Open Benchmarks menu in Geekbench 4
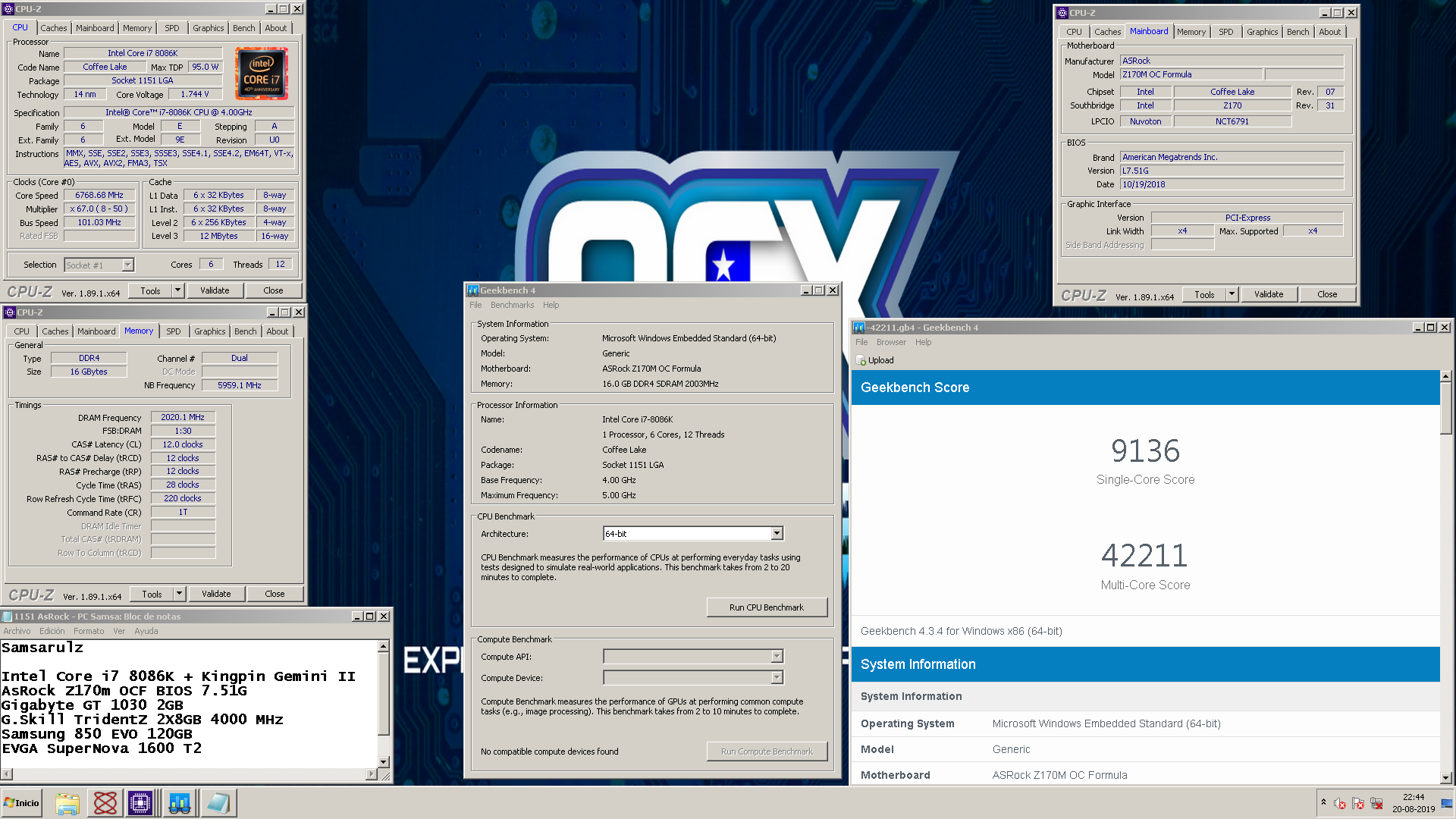This screenshot has height=819, width=1456. 512,305
